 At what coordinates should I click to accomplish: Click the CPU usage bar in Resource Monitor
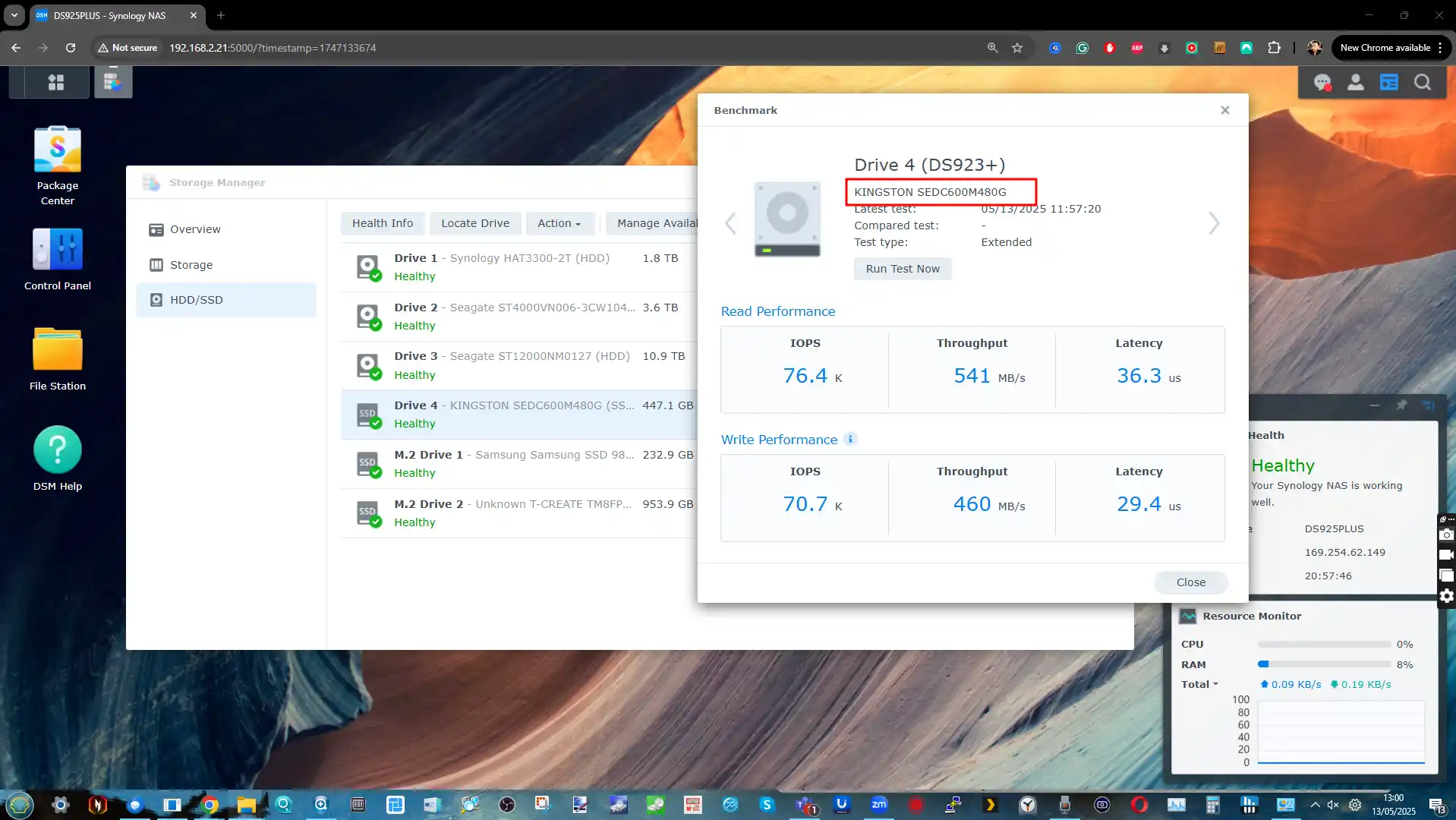pyautogui.click(x=1324, y=644)
